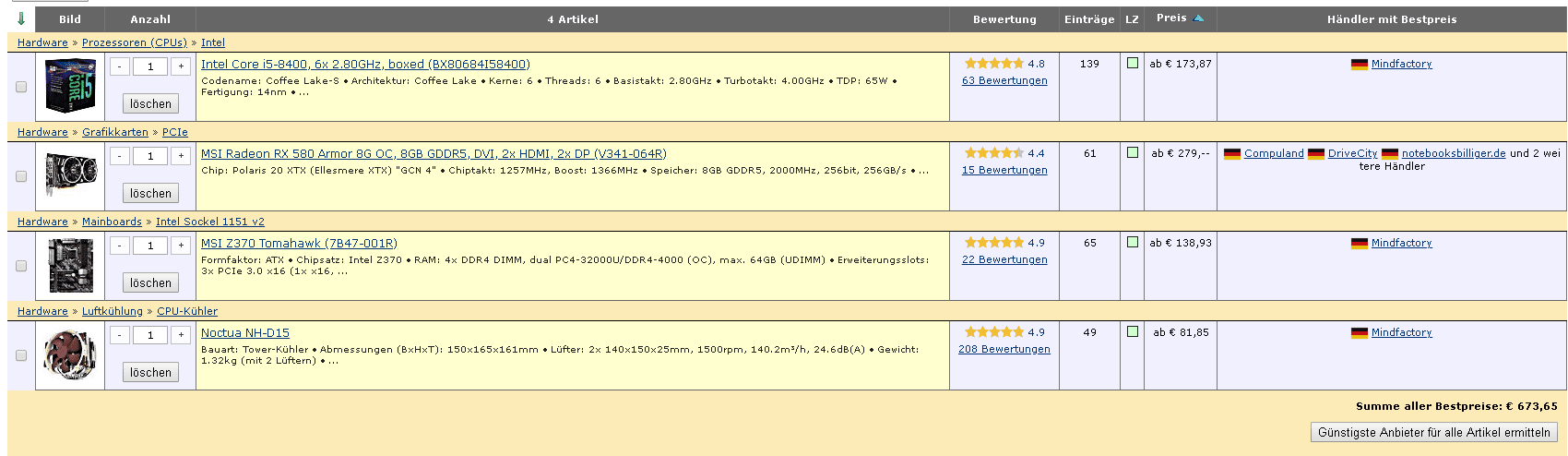Open 208 Bewertungen reviews link
Screen dimensions: 1568x456
1004,350
